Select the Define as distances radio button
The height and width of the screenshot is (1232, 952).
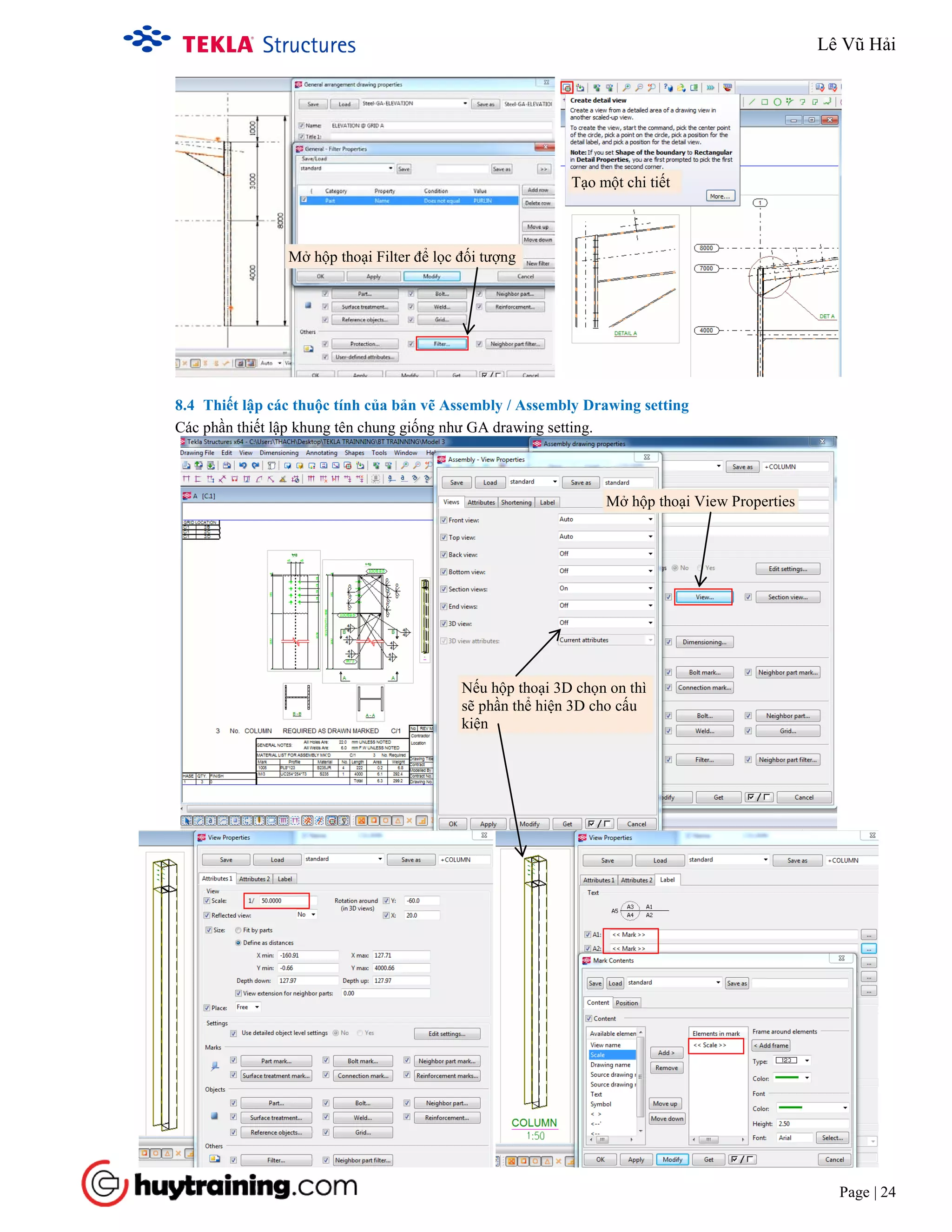[x=238, y=943]
